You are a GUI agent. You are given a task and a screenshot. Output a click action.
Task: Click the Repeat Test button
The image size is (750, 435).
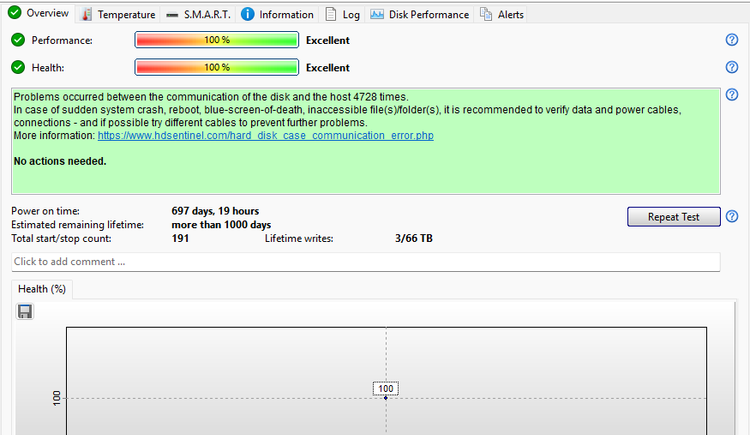(x=673, y=217)
